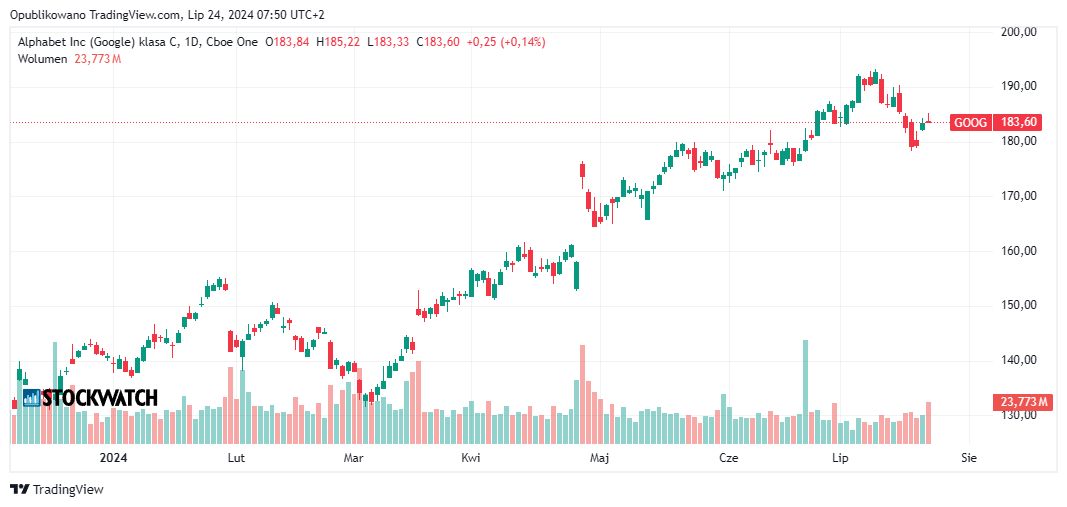Click the 2024 year label on time axis
Screen dimensions: 1067x507
[113, 458]
